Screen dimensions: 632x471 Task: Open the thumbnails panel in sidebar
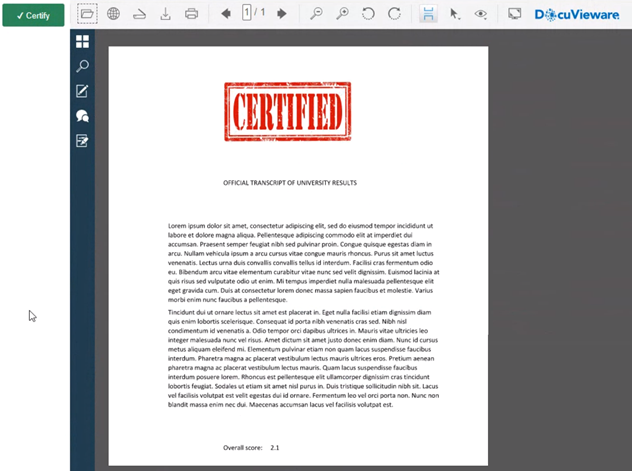click(x=82, y=41)
